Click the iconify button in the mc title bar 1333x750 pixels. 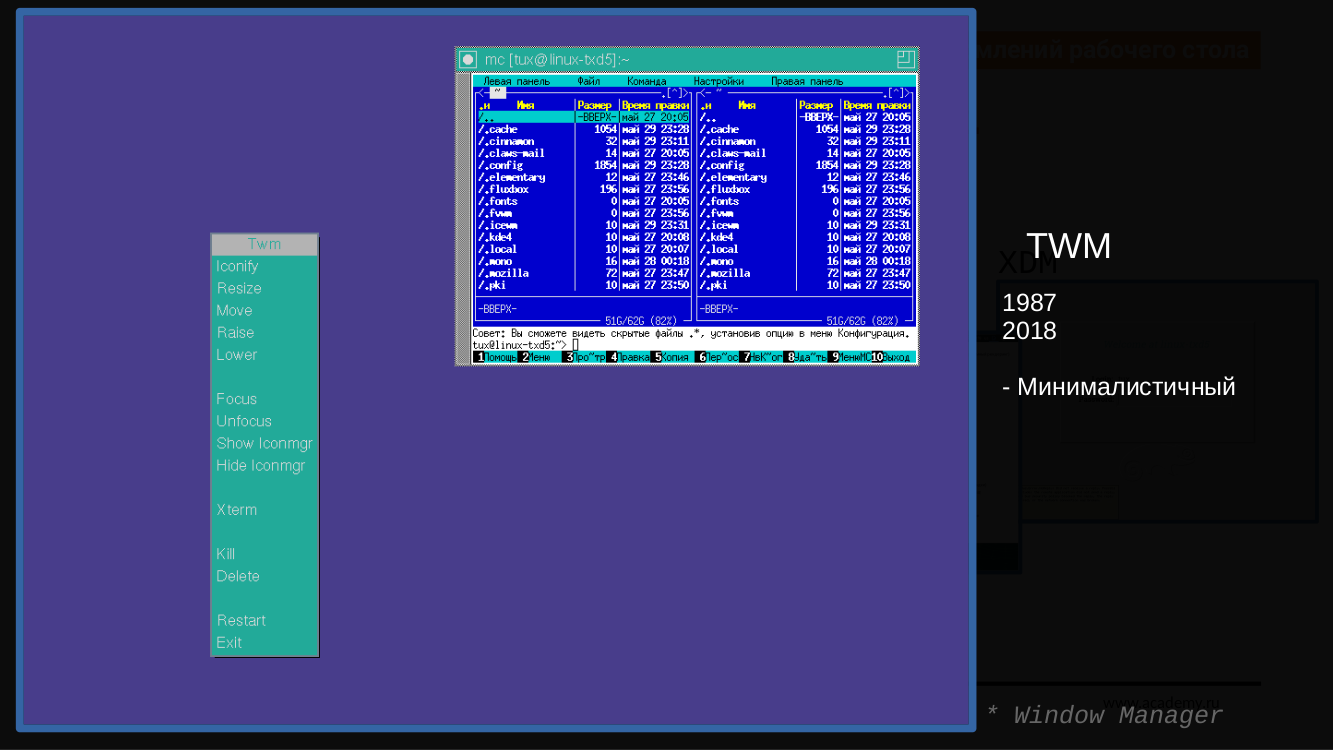point(468,59)
